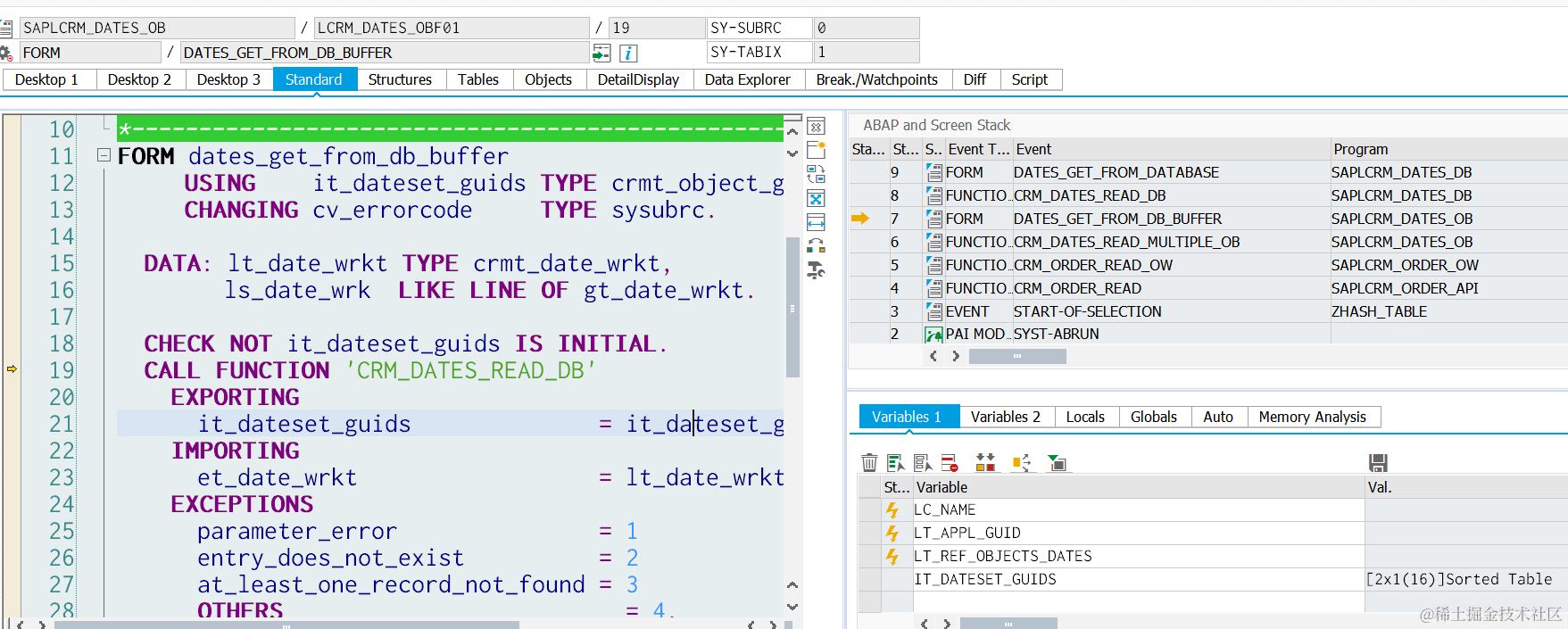
Task: Switch to the Desktop 1 tab
Action: point(46,79)
